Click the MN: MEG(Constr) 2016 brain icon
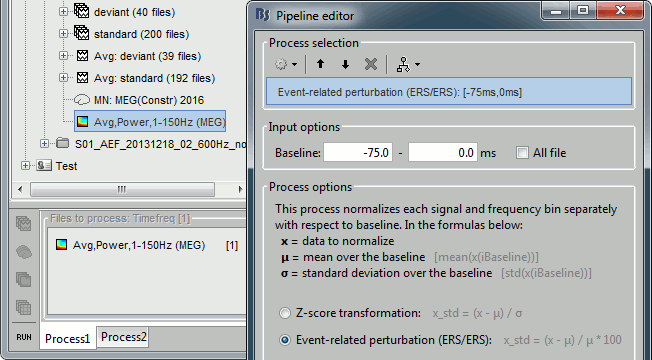The width and height of the screenshot is (652, 360). click(x=82, y=100)
